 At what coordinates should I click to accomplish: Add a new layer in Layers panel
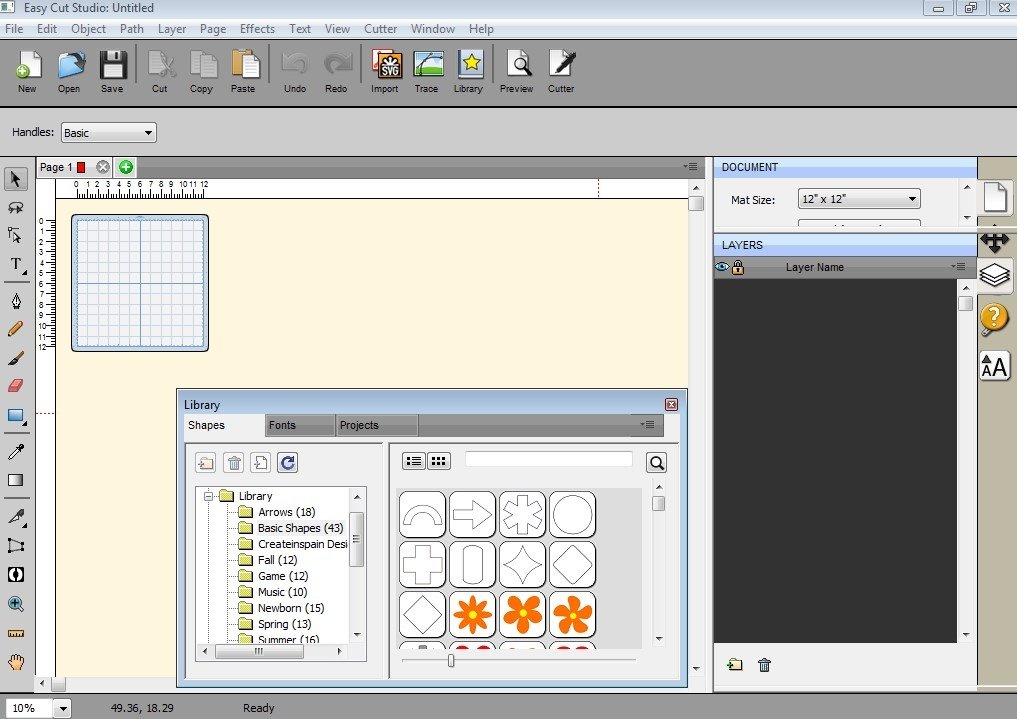pos(734,665)
